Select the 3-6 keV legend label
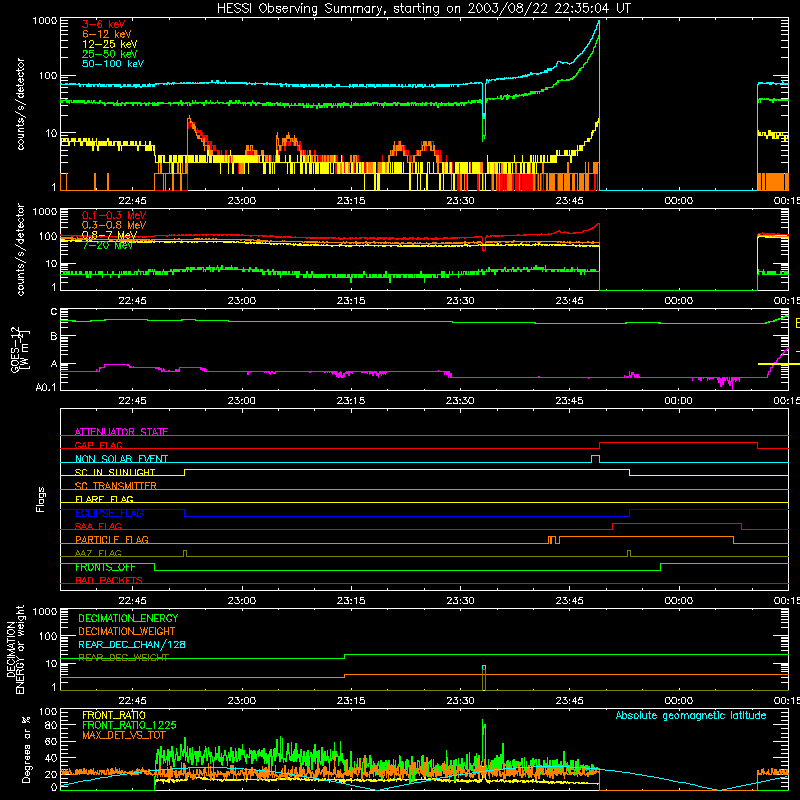Image resolution: width=800 pixels, height=800 pixels. click(104, 24)
